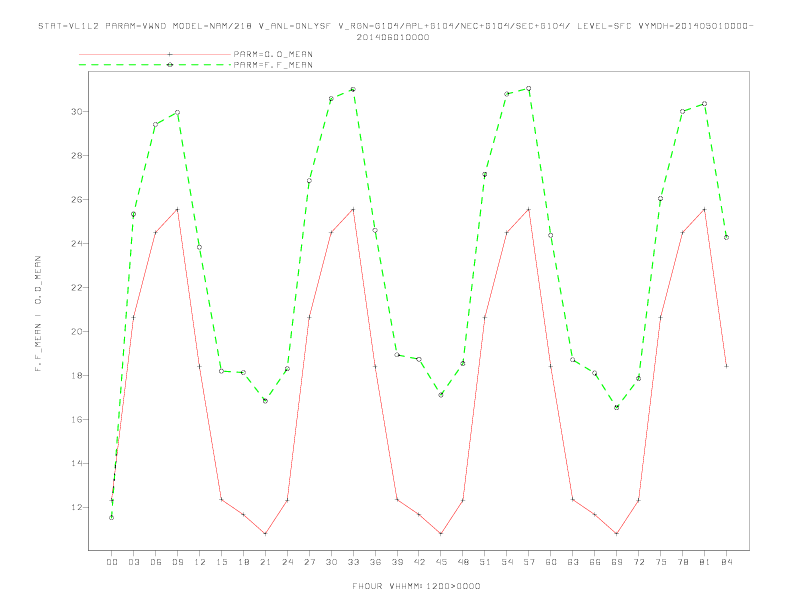792x612 pixels.
Task: Click the red O.O_MEAN plus marker at hour 57
Action: (x=529, y=209)
